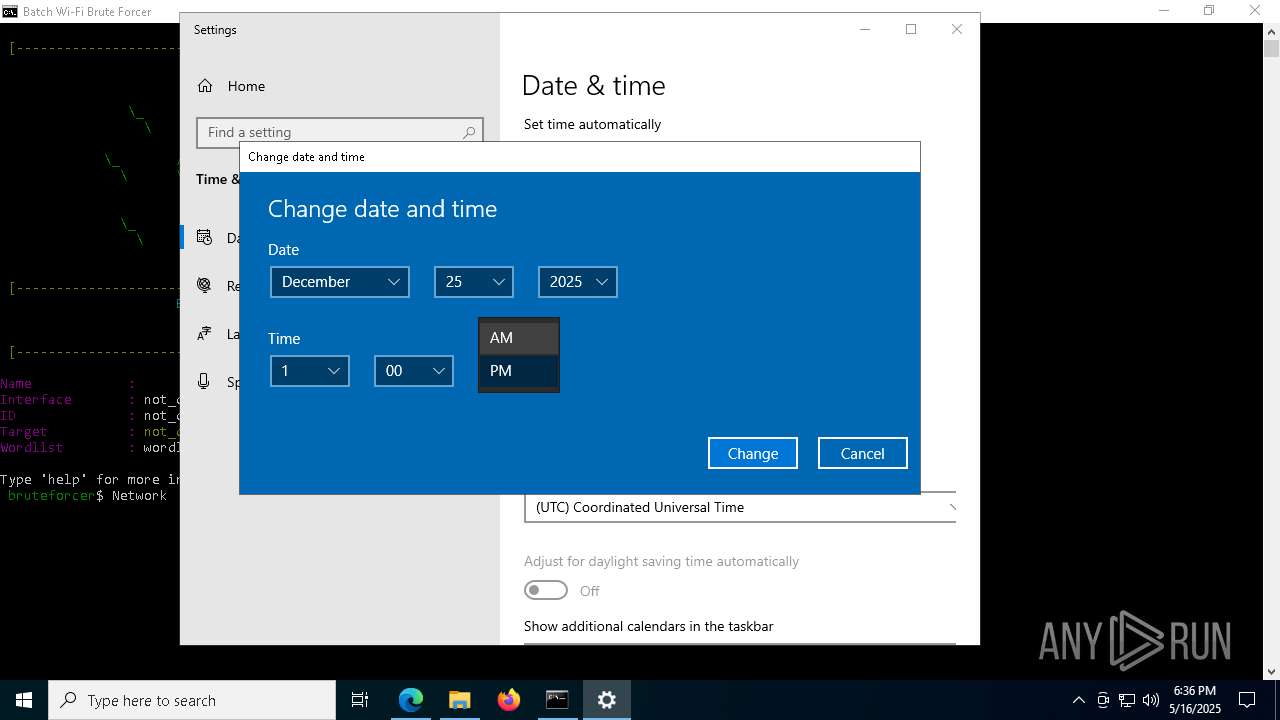Click the taskbar search box

192,700
